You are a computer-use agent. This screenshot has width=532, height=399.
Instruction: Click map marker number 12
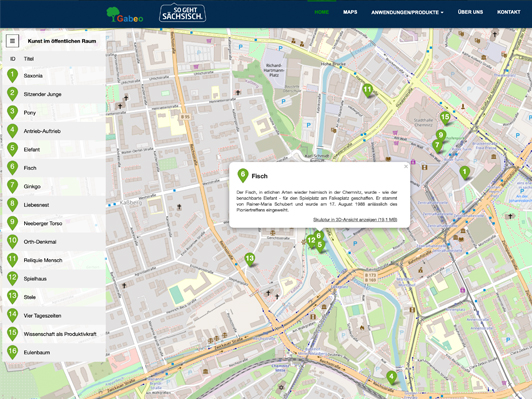click(x=311, y=241)
